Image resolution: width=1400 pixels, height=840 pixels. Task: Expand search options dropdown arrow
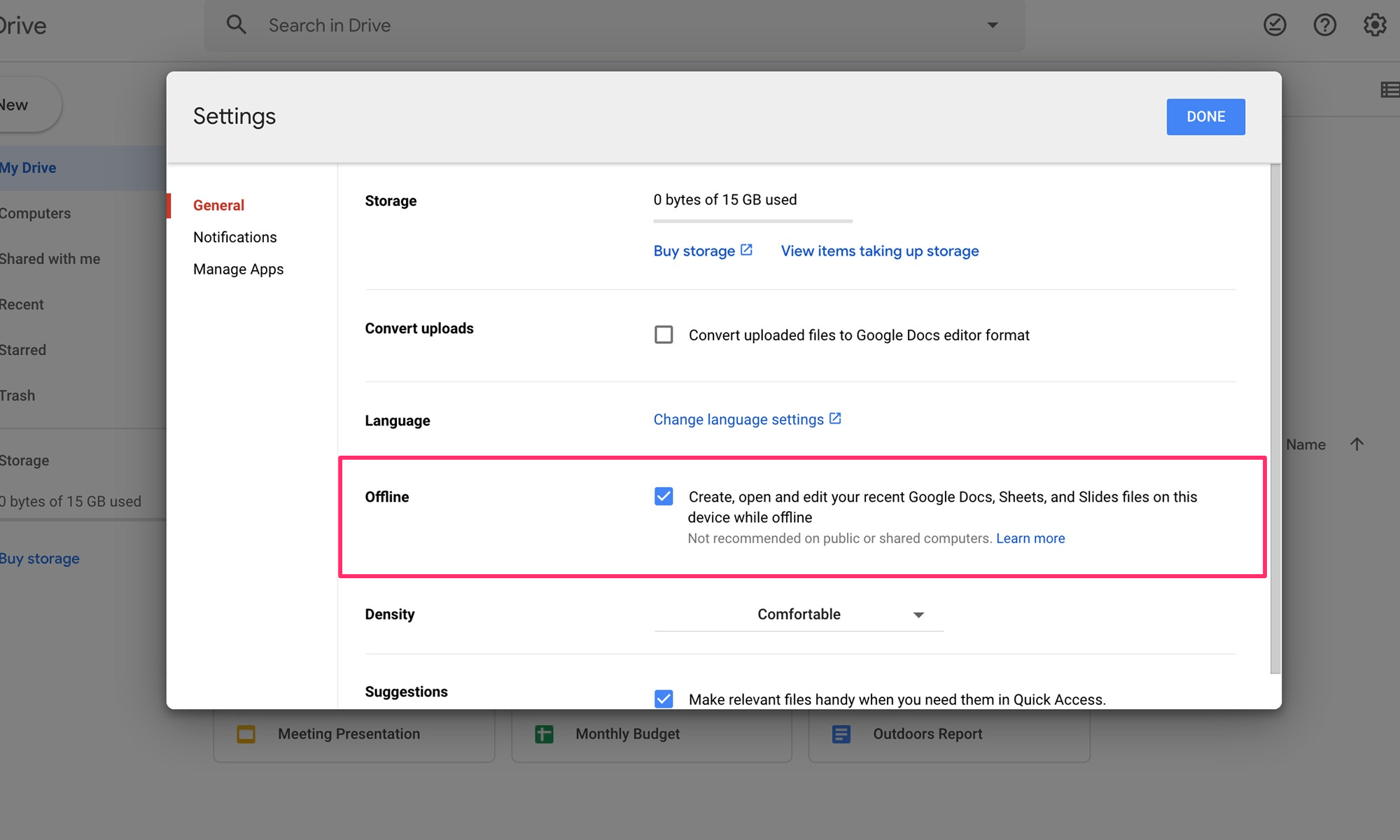pyautogui.click(x=992, y=25)
